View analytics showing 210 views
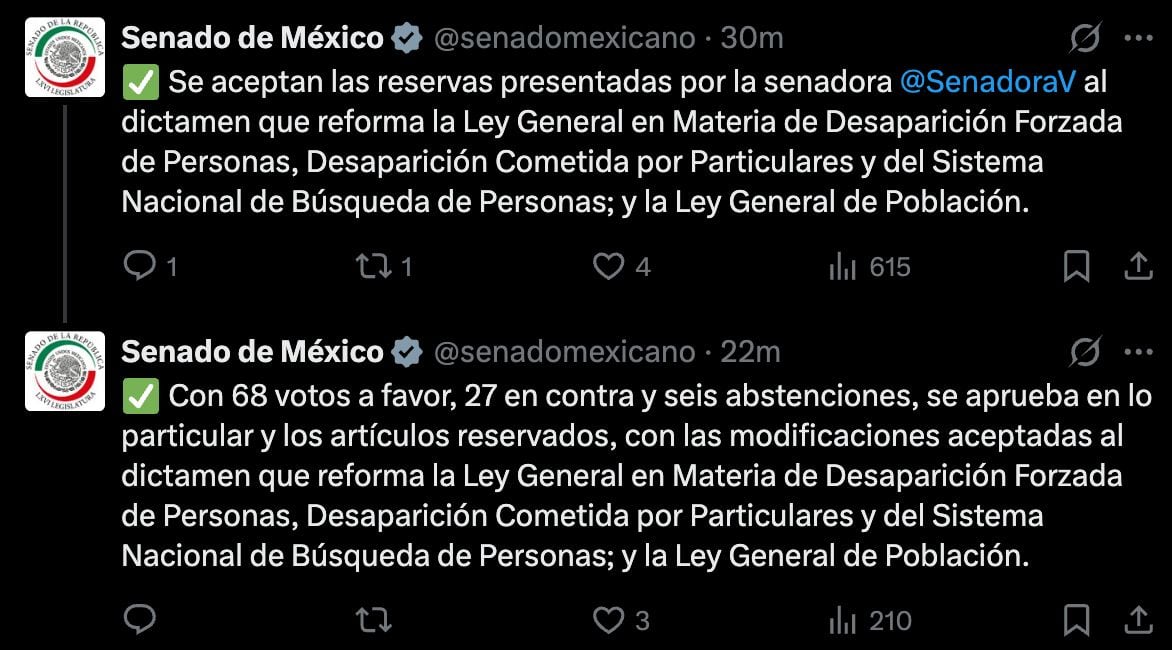 tap(847, 620)
